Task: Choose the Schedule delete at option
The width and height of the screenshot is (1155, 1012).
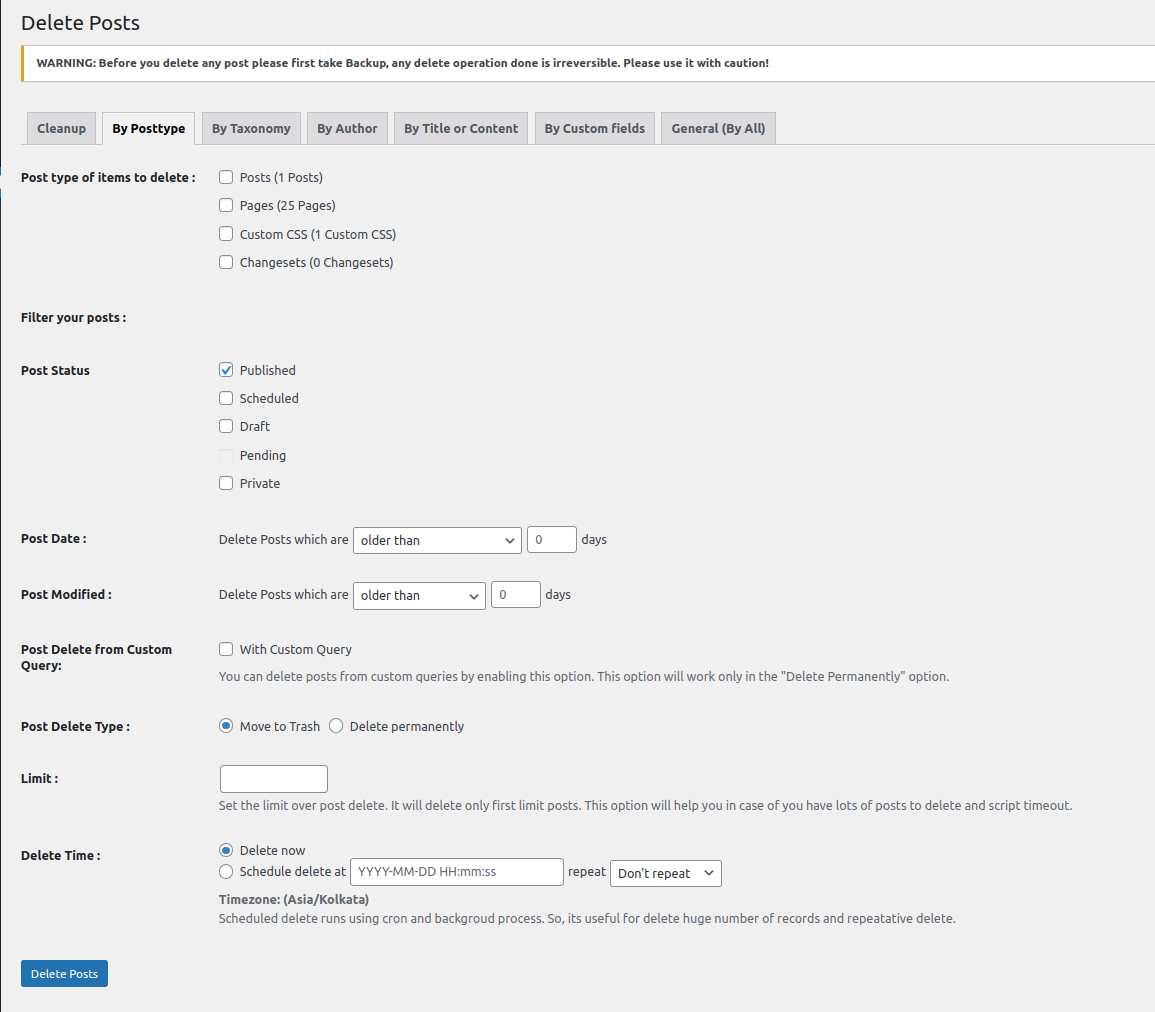Action: (226, 871)
